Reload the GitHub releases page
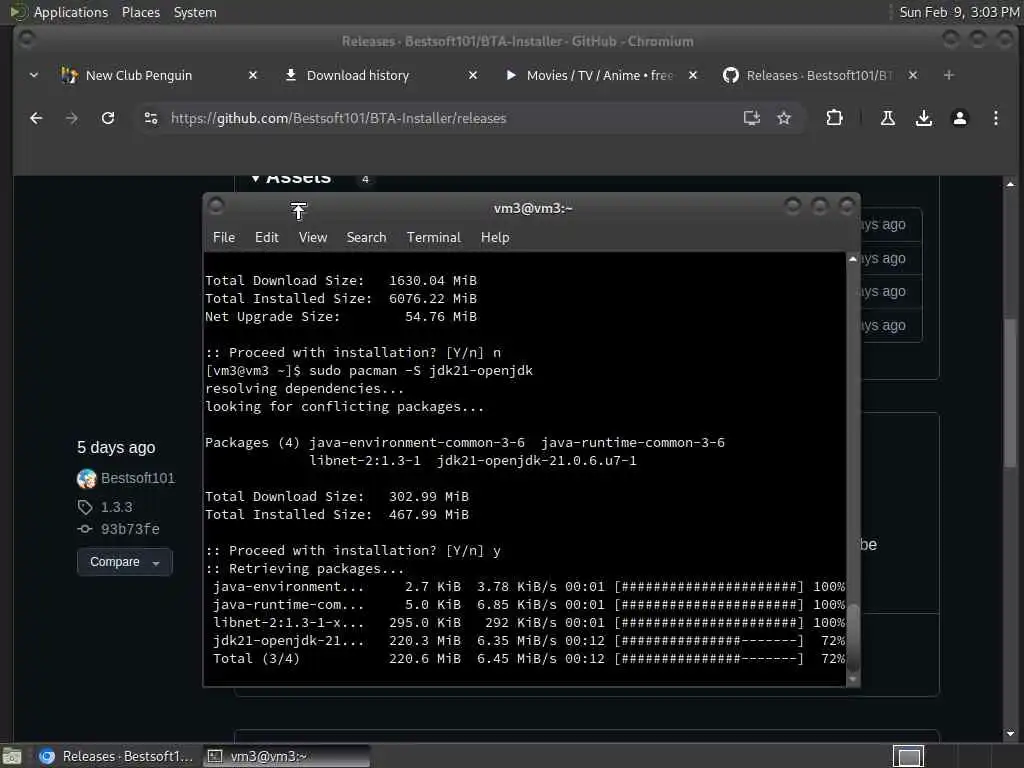The width and height of the screenshot is (1024, 768). (x=108, y=118)
